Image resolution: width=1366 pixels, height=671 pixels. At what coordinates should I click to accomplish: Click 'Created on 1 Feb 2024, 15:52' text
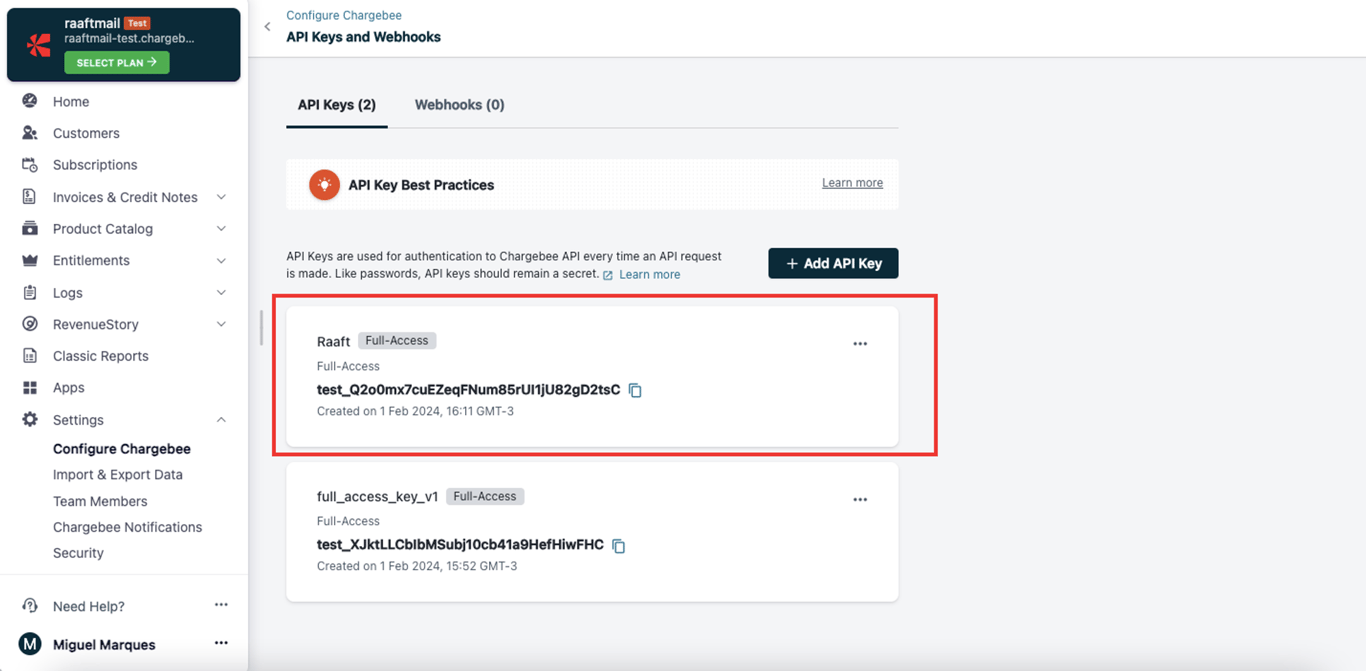click(417, 566)
